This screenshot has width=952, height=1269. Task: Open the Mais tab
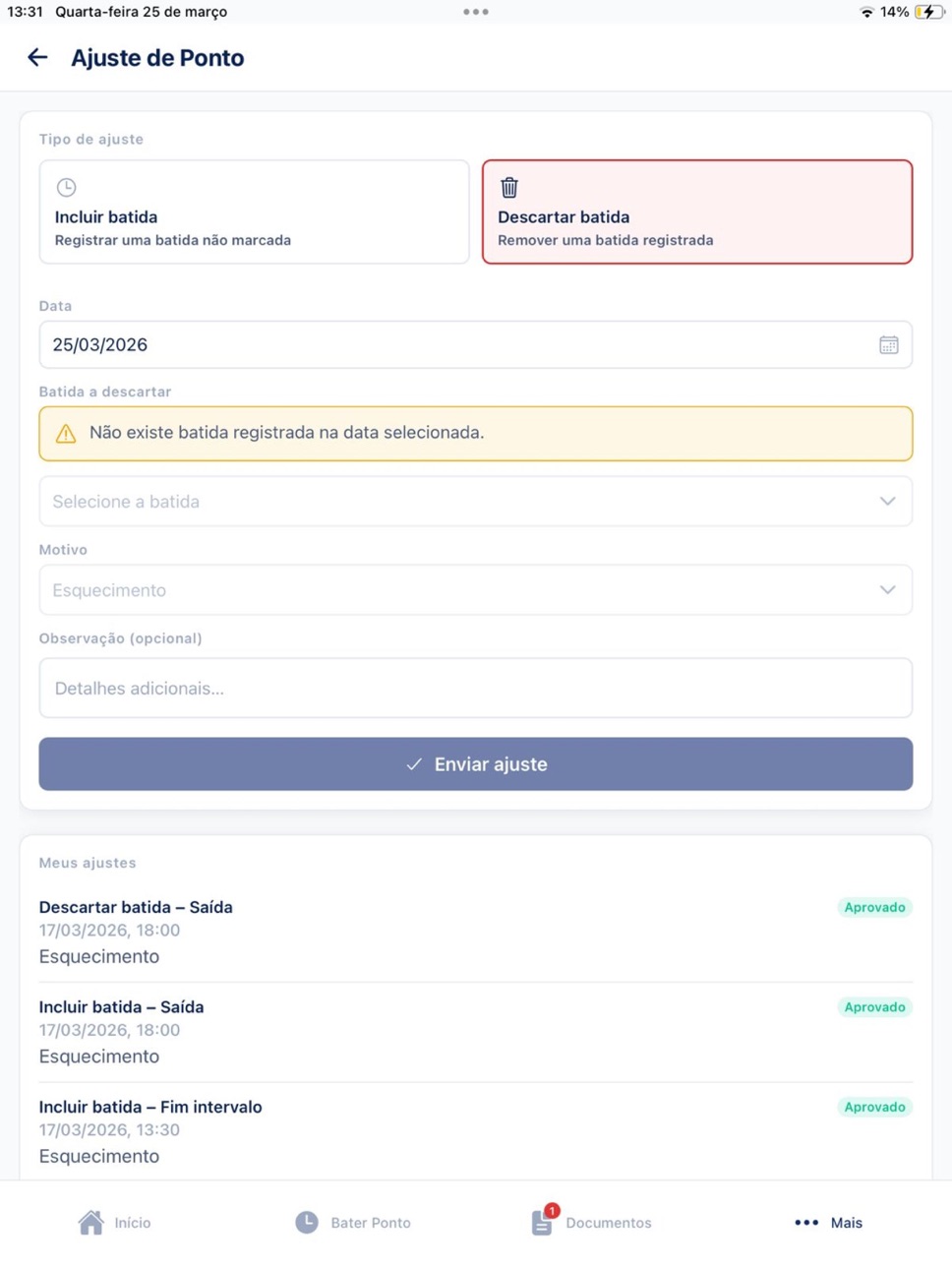[x=828, y=1222]
